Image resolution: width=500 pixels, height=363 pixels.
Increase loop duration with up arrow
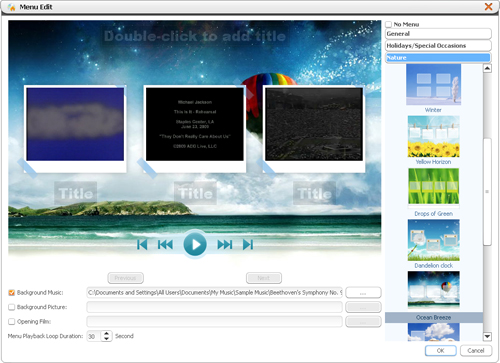[x=106, y=333]
